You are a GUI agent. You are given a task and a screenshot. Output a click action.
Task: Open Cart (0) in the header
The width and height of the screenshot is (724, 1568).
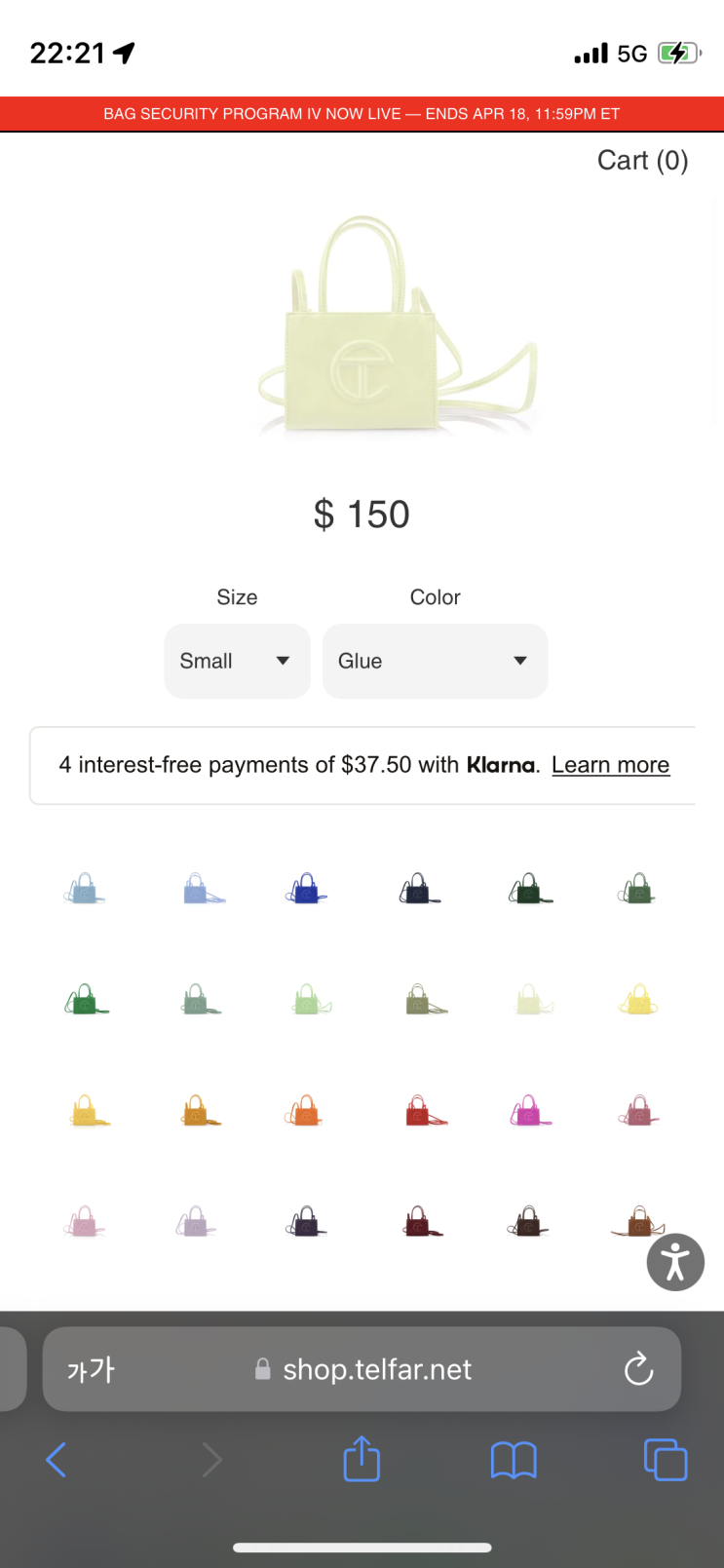tap(642, 160)
